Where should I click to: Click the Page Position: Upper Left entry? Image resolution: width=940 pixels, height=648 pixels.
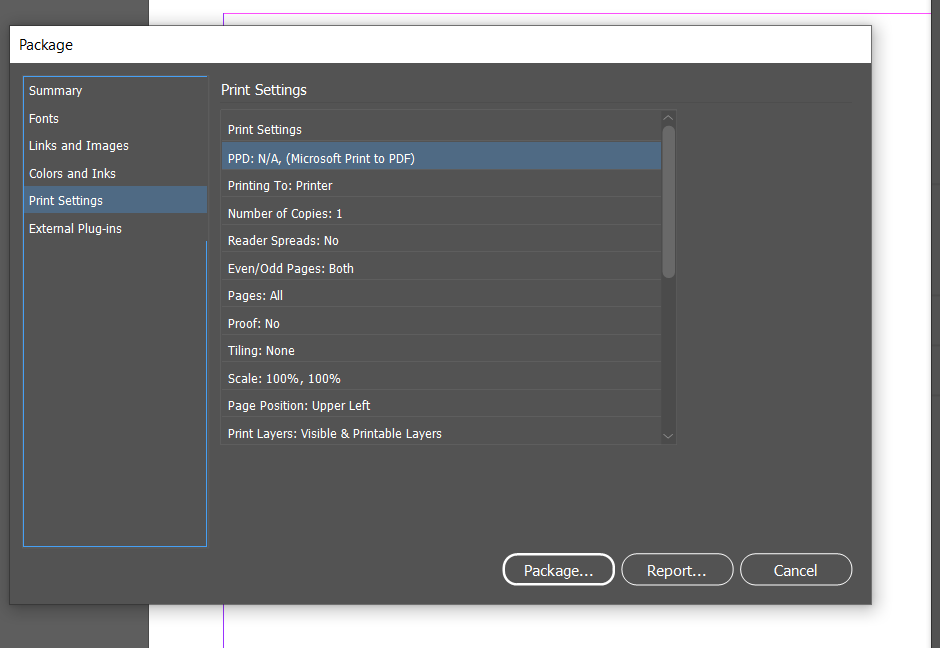tap(440, 405)
